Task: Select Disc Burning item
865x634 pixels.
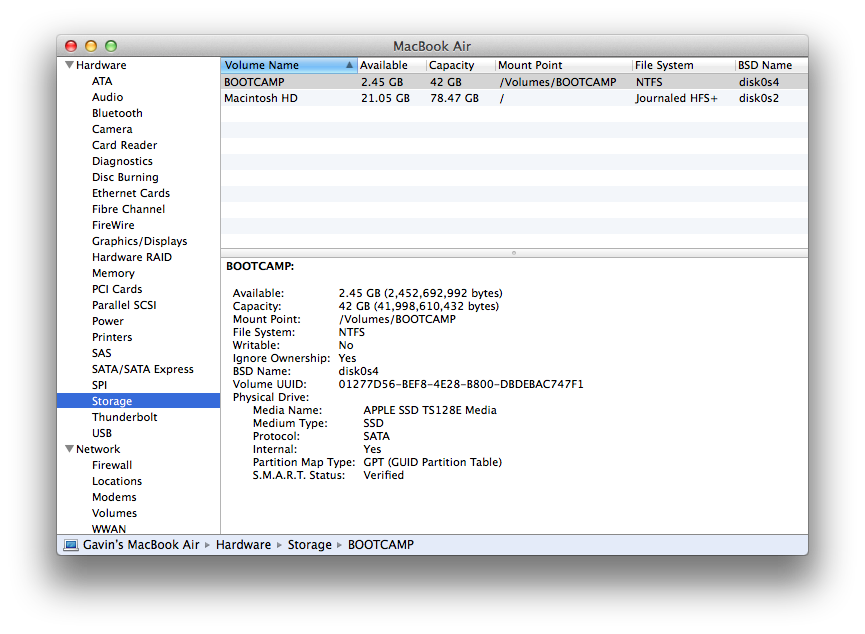Action: (125, 177)
